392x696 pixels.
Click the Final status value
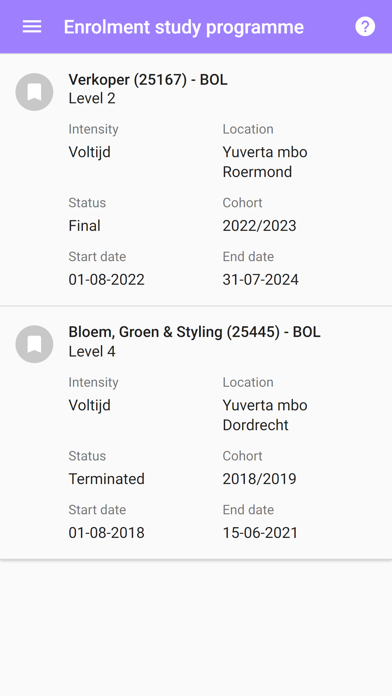pos(84,226)
